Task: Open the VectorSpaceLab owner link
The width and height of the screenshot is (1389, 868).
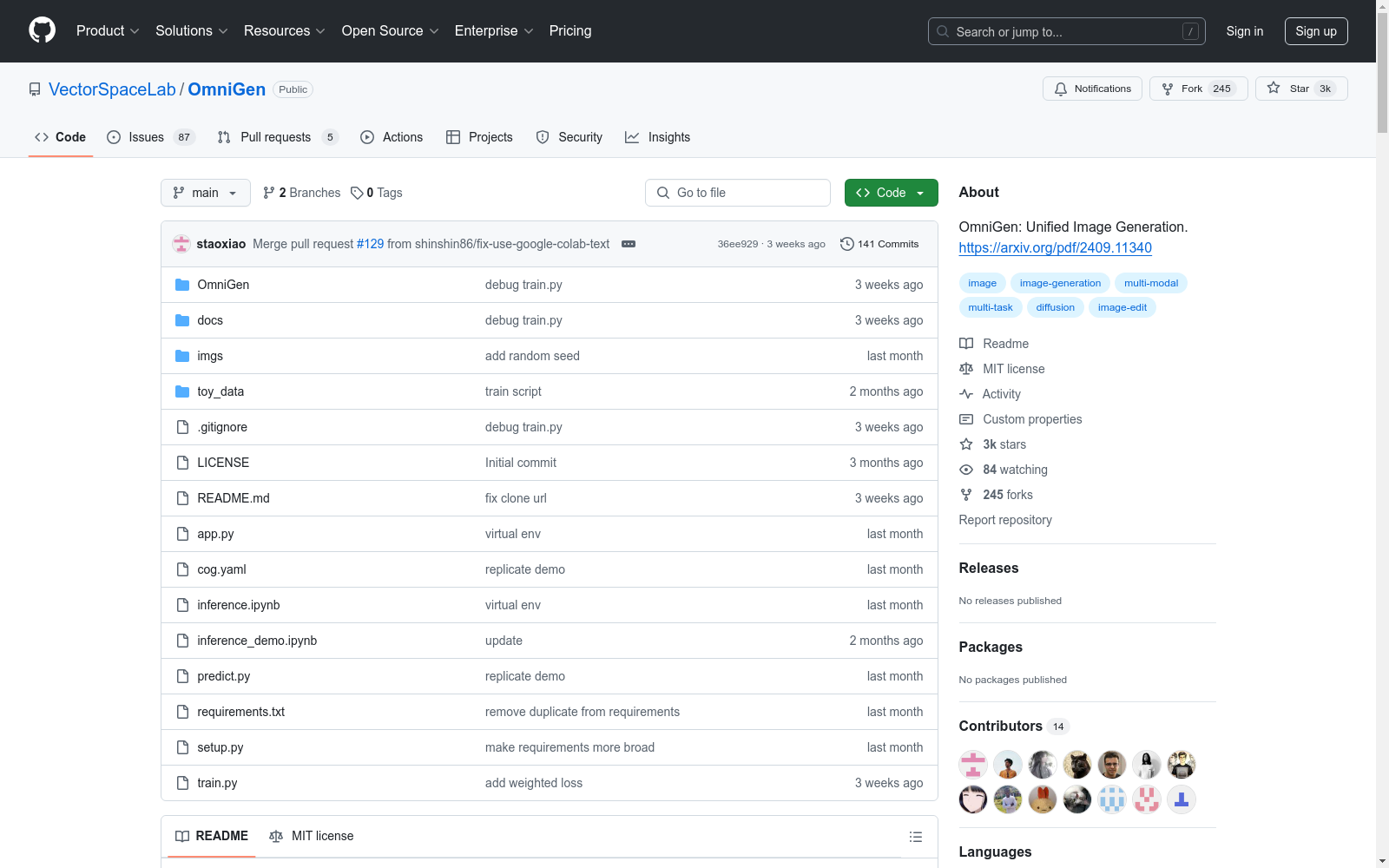Action: tap(112, 89)
